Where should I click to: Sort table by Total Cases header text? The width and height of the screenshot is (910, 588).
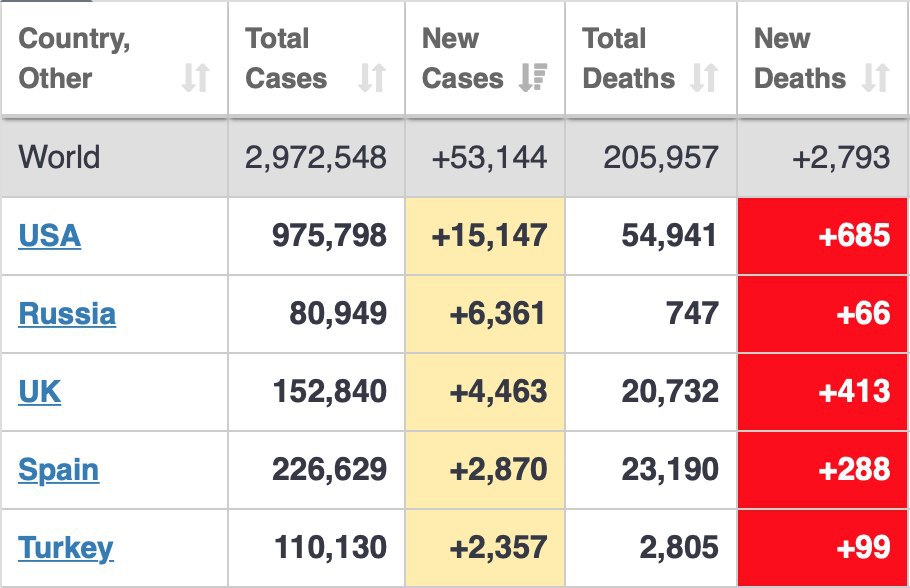(286, 58)
